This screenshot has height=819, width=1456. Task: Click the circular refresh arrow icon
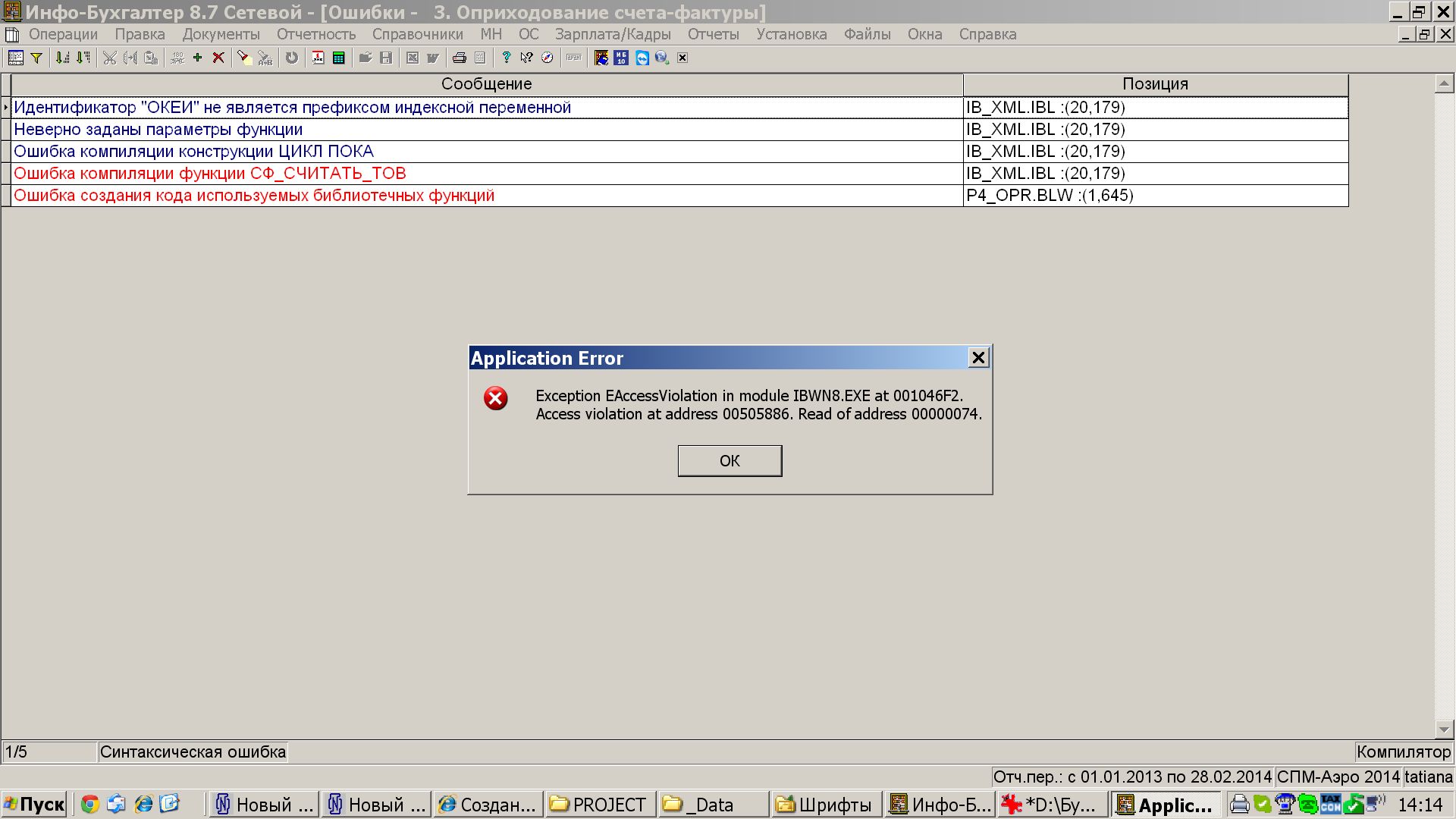point(292,58)
